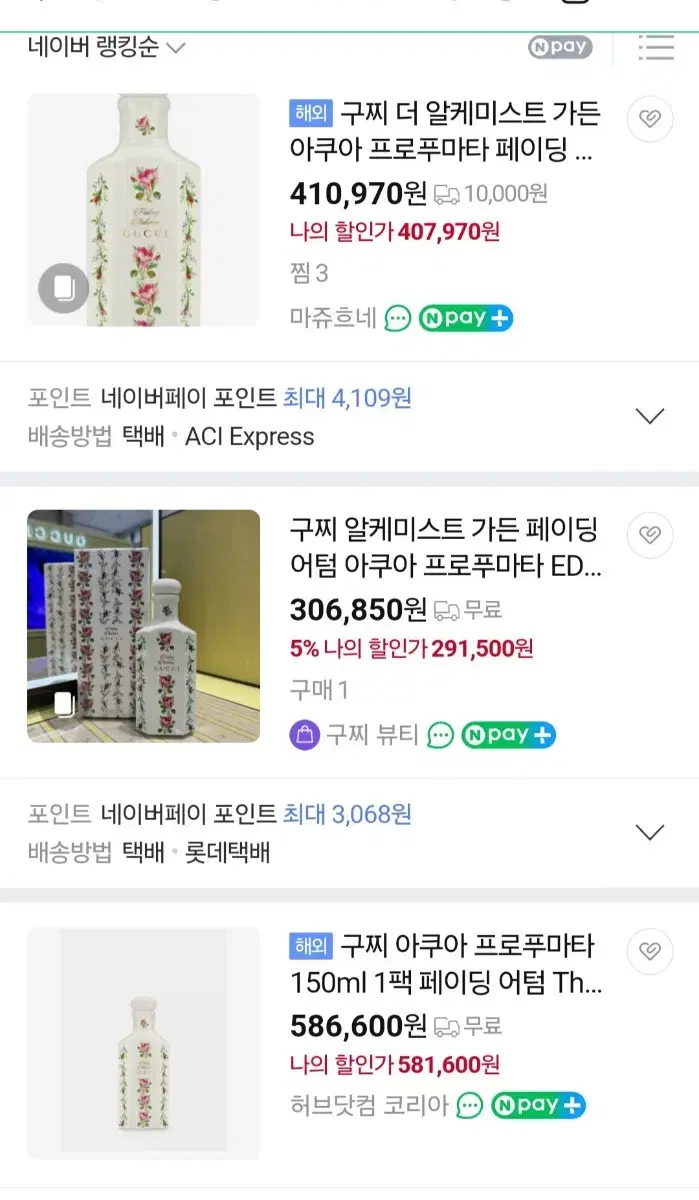
Task: Switch to list view layout icon
Action: point(656,47)
